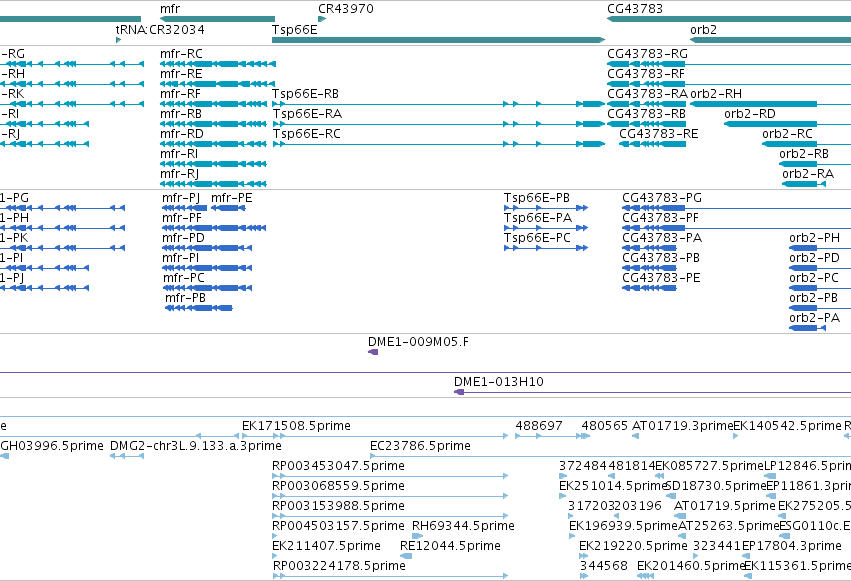Select protein mfr-PJ
The height and width of the screenshot is (581, 851).
click(x=185, y=208)
